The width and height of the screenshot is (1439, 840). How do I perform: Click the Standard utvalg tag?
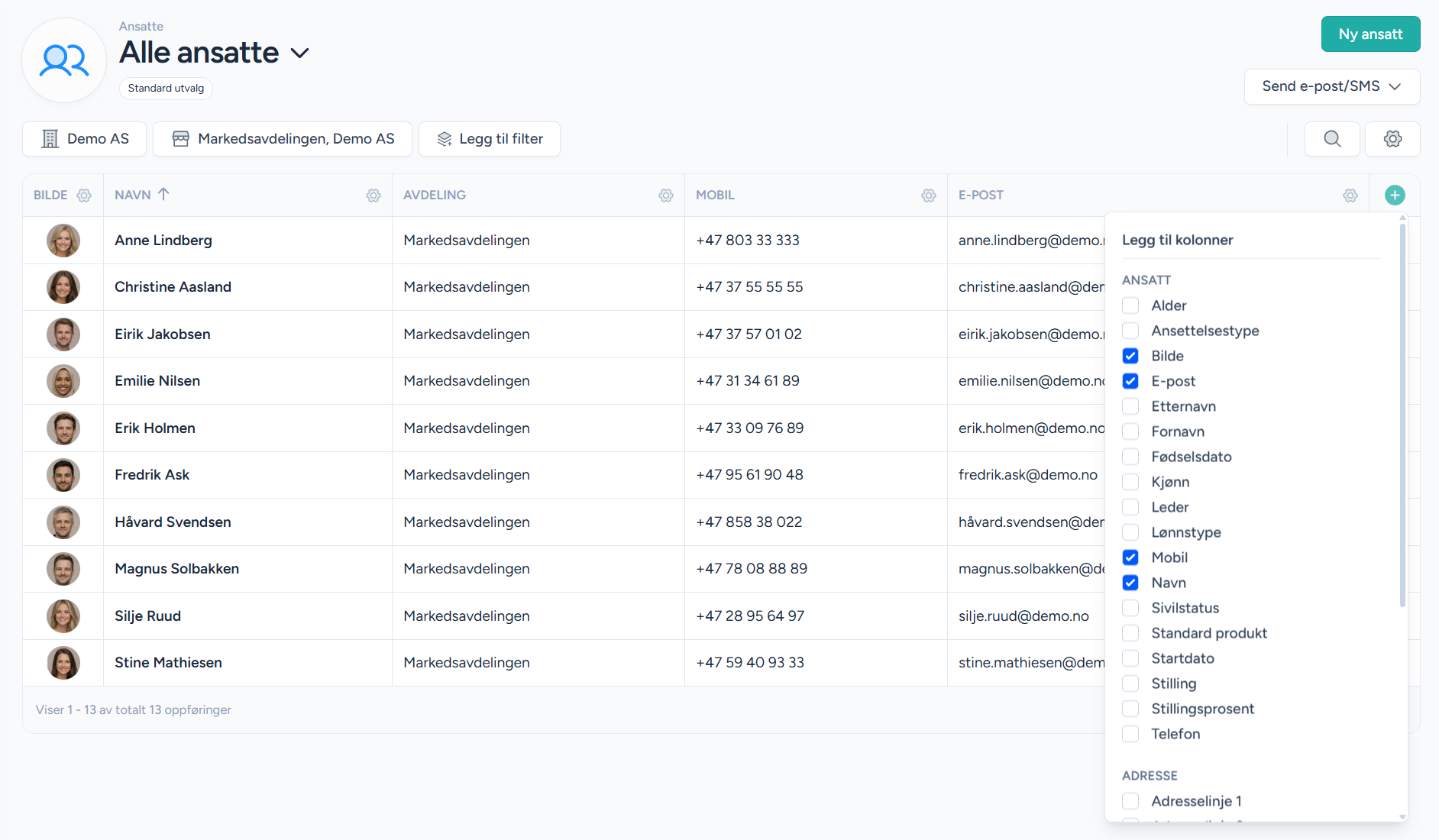point(166,89)
